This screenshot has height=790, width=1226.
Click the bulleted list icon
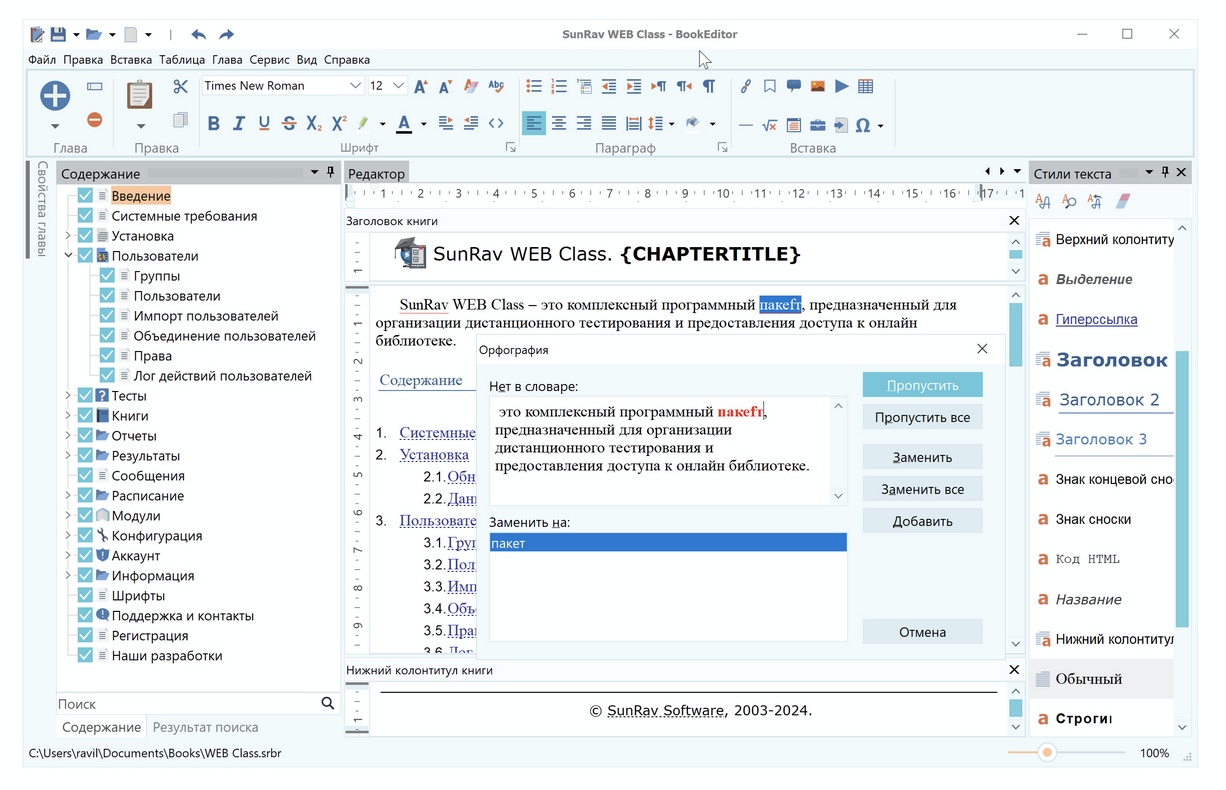[534, 86]
